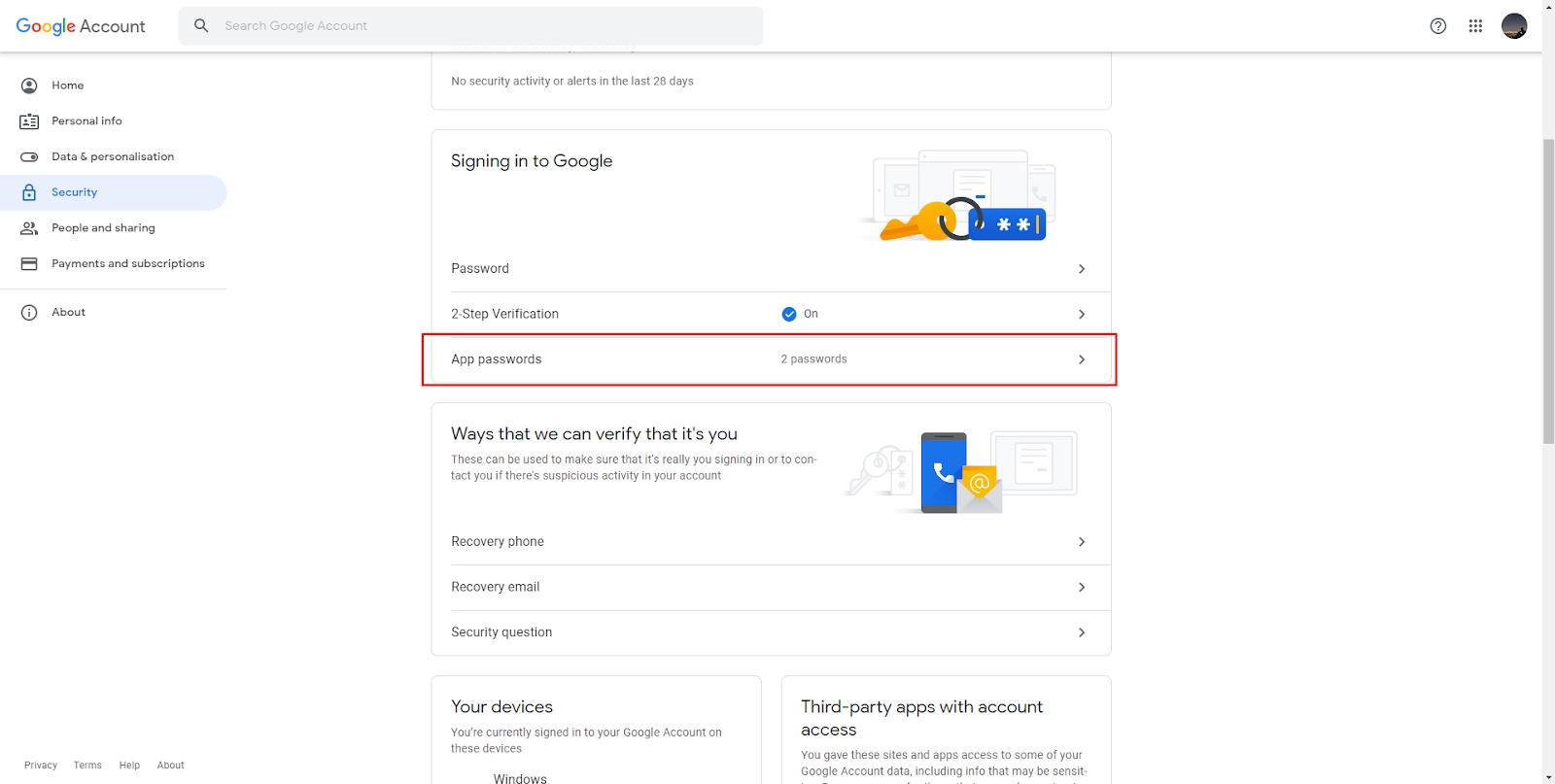The width and height of the screenshot is (1555, 784).
Task: Expand the Security question chevron
Action: click(1082, 632)
